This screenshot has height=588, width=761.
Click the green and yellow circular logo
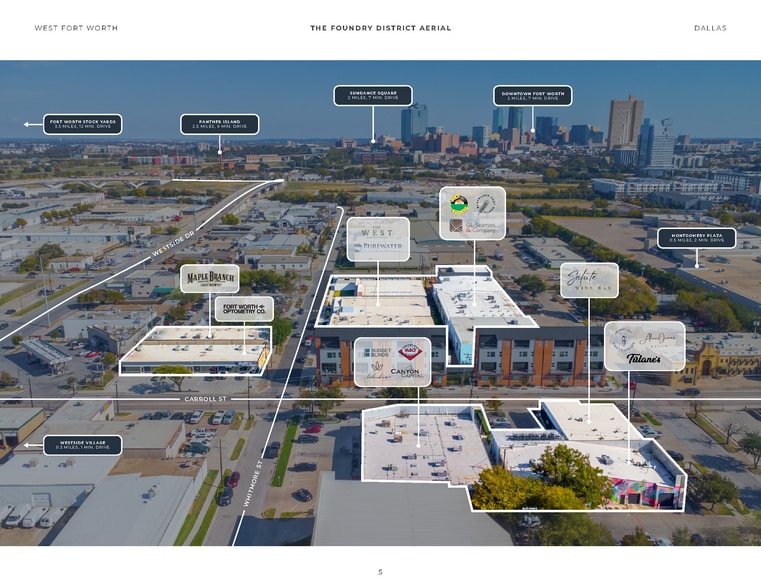[459, 204]
